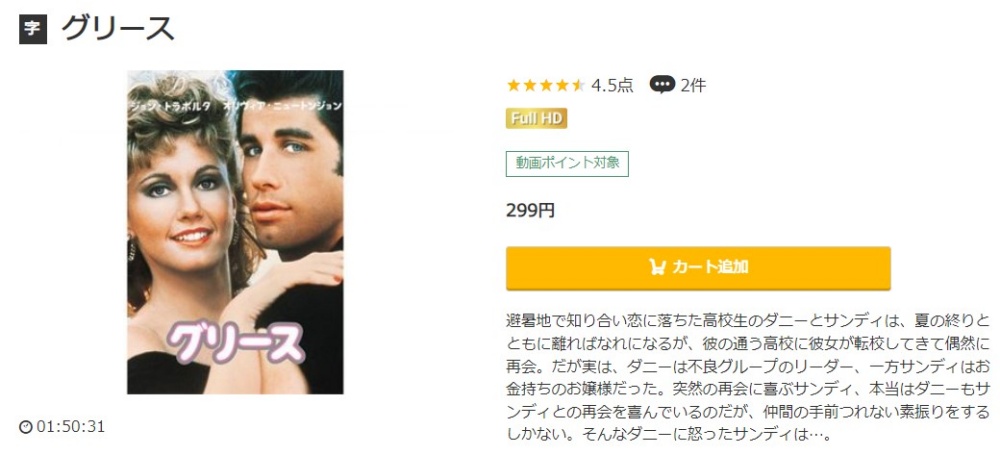Open the グリース movie title heading
The width and height of the screenshot is (1000, 455).
point(118,29)
